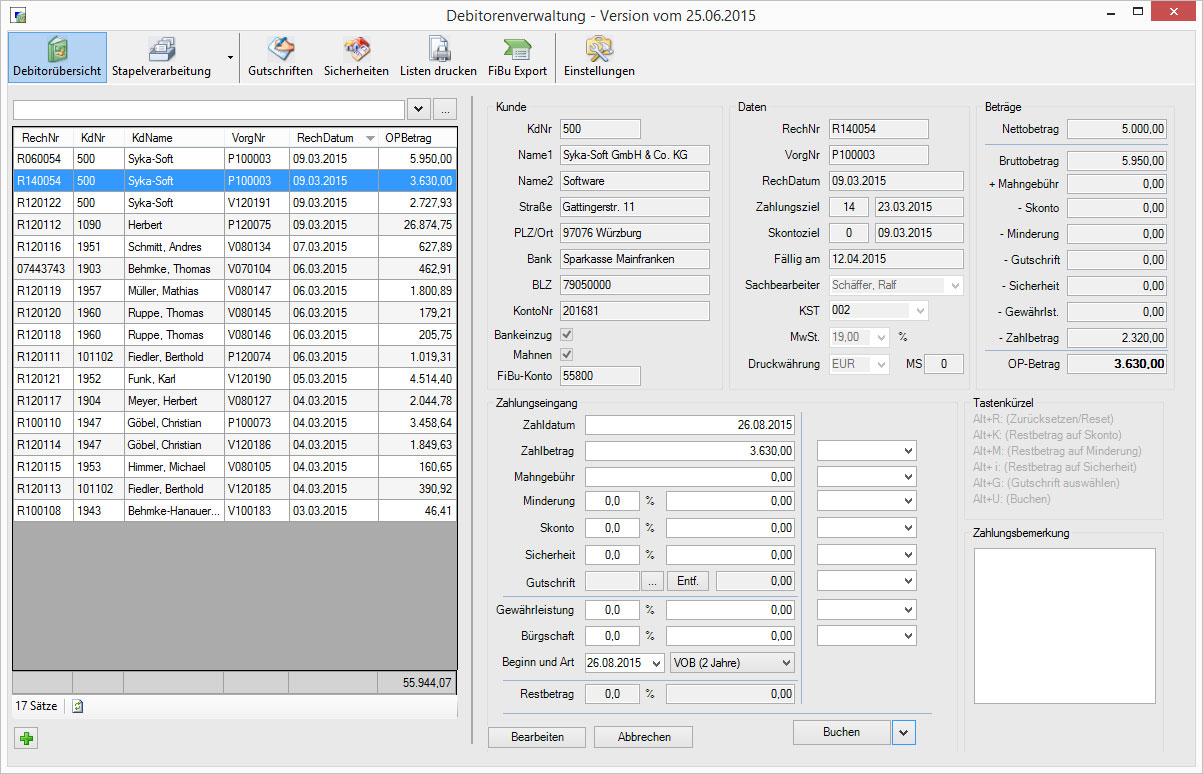Click the refresh icon beside 17 Sätze

(x=78, y=706)
